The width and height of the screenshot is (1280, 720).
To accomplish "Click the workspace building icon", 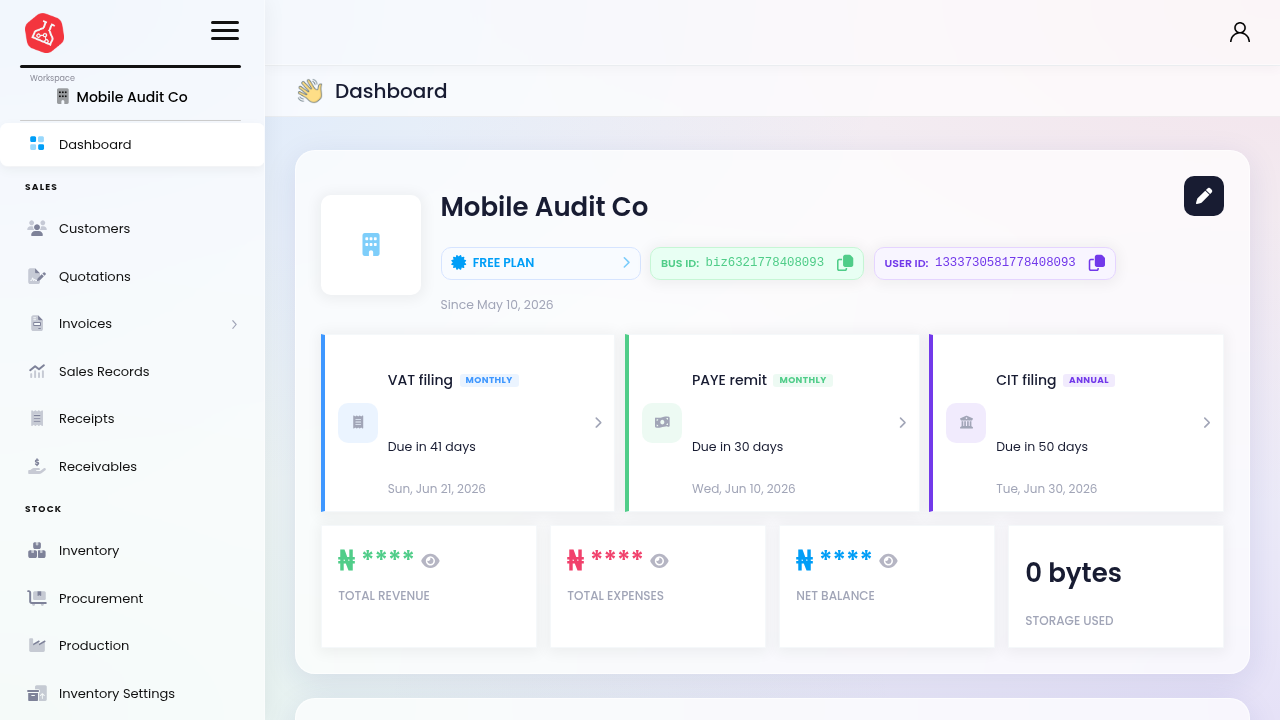I will coord(63,96).
